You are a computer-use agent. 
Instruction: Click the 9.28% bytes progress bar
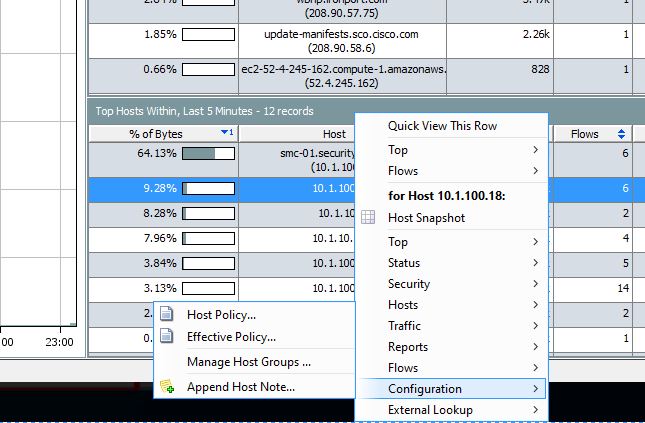point(209,188)
